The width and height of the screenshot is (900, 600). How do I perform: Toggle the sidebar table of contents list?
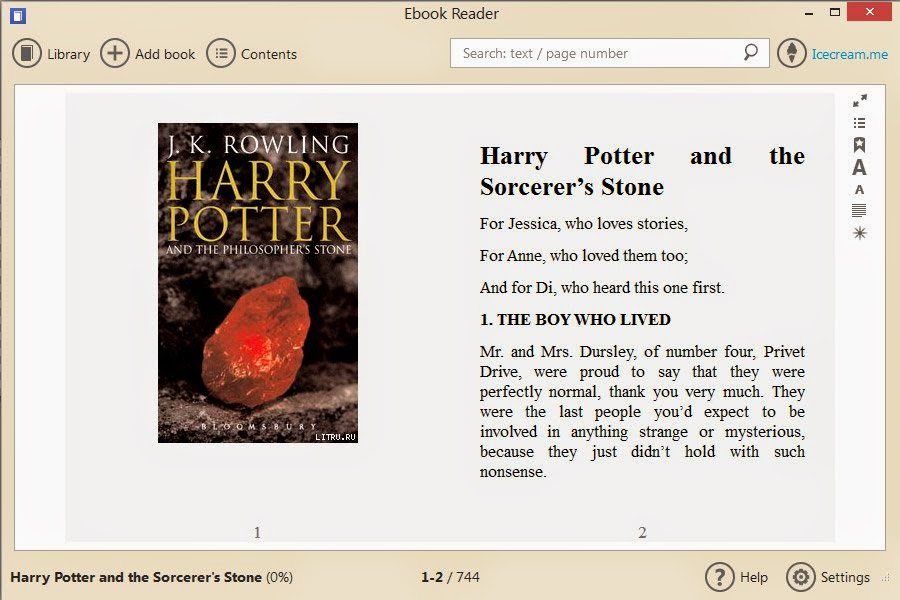pyautogui.click(x=858, y=123)
